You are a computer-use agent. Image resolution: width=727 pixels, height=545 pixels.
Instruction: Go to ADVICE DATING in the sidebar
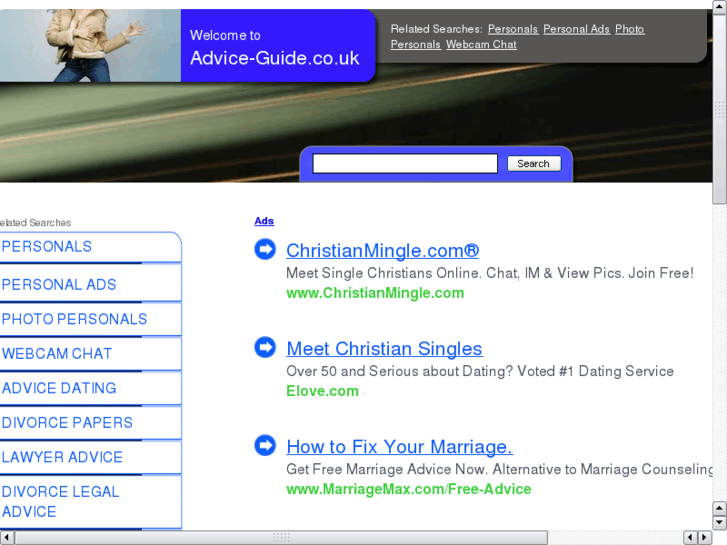pos(90,388)
